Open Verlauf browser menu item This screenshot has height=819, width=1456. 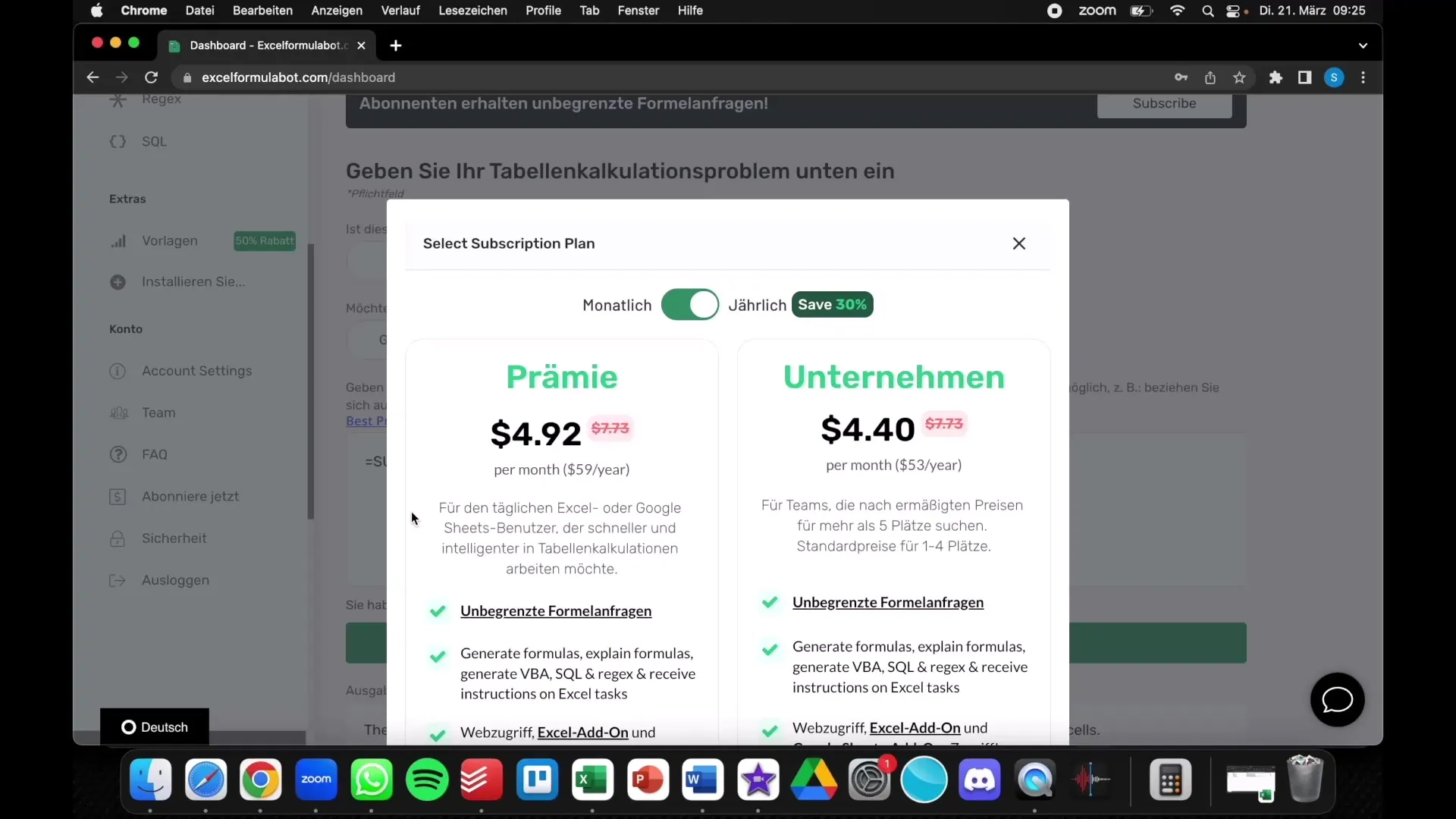coord(400,10)
